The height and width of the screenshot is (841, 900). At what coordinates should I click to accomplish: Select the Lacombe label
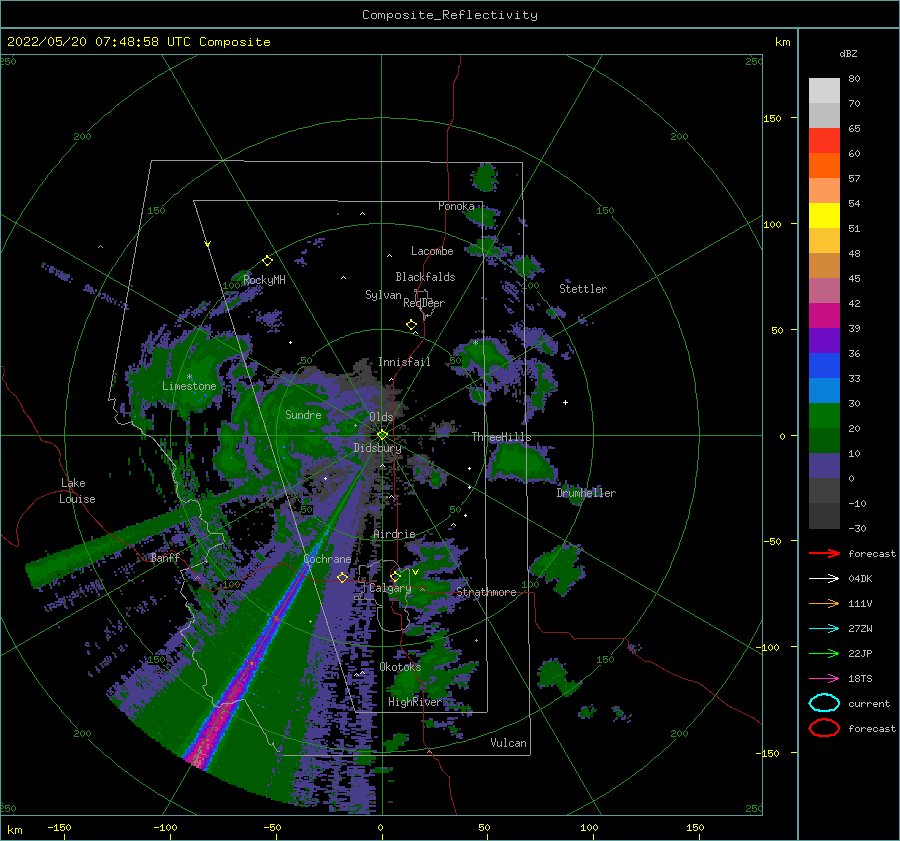pos(432,251)
